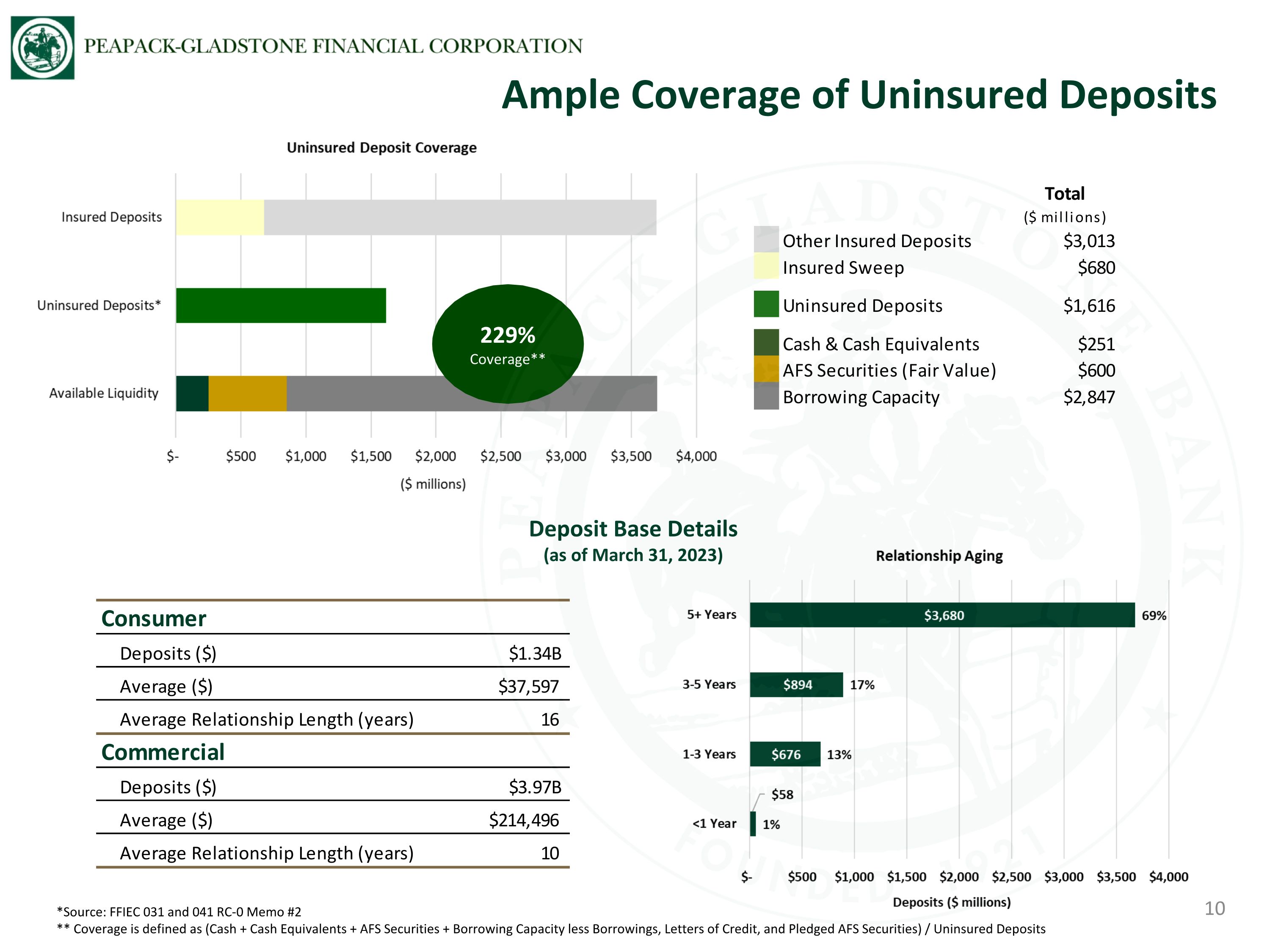Click the Uninsured Deposits green legend swatch
The image size is (1270, 952).
coord(766,304)
